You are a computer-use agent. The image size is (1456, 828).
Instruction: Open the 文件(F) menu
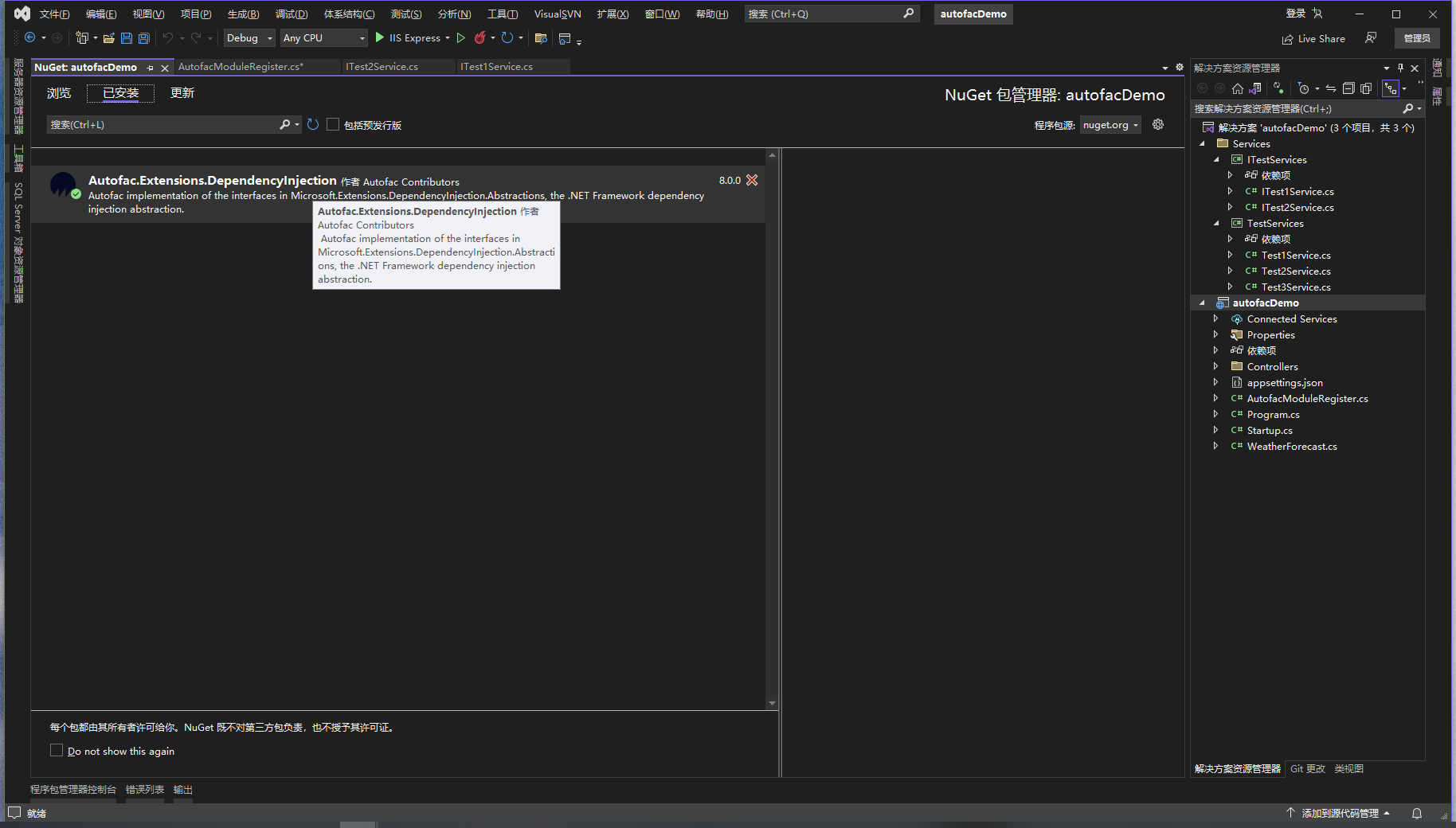click(x=54, y=14)
